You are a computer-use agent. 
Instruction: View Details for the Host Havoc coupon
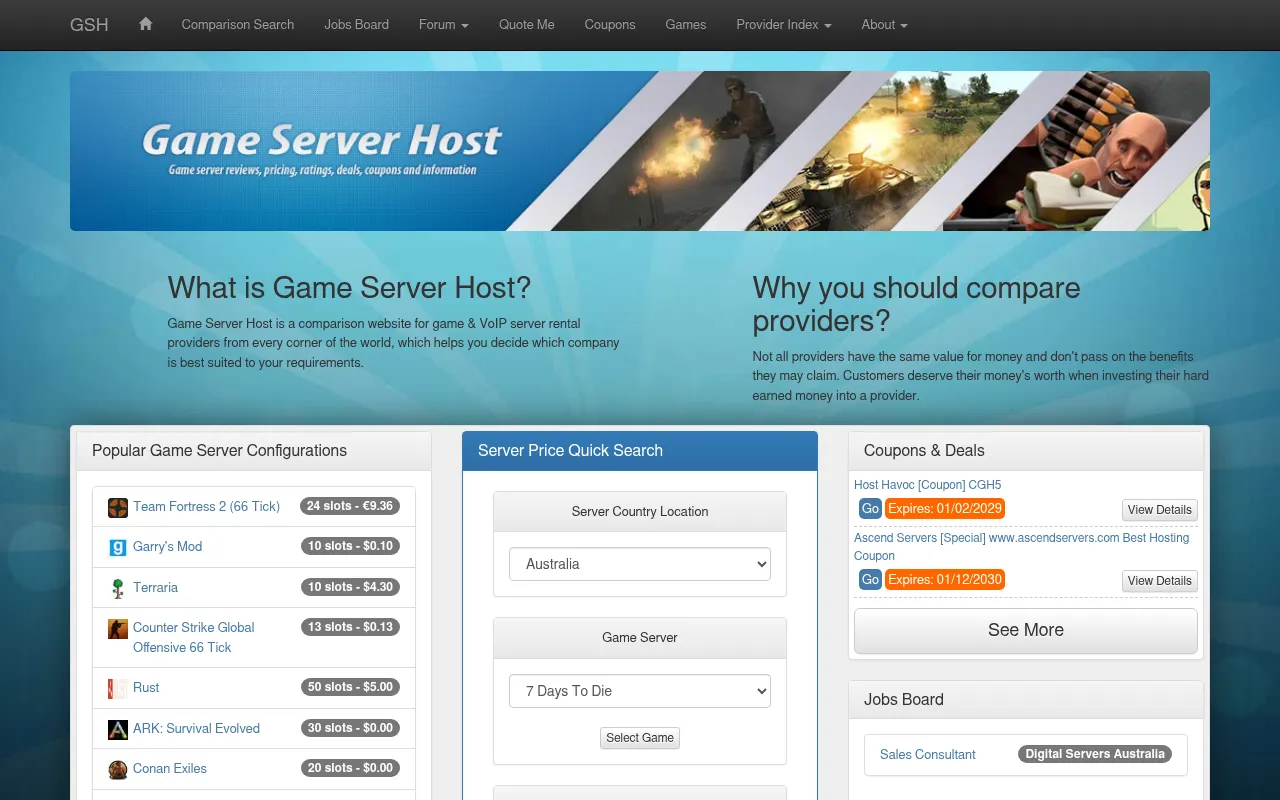coord(1160,510)
